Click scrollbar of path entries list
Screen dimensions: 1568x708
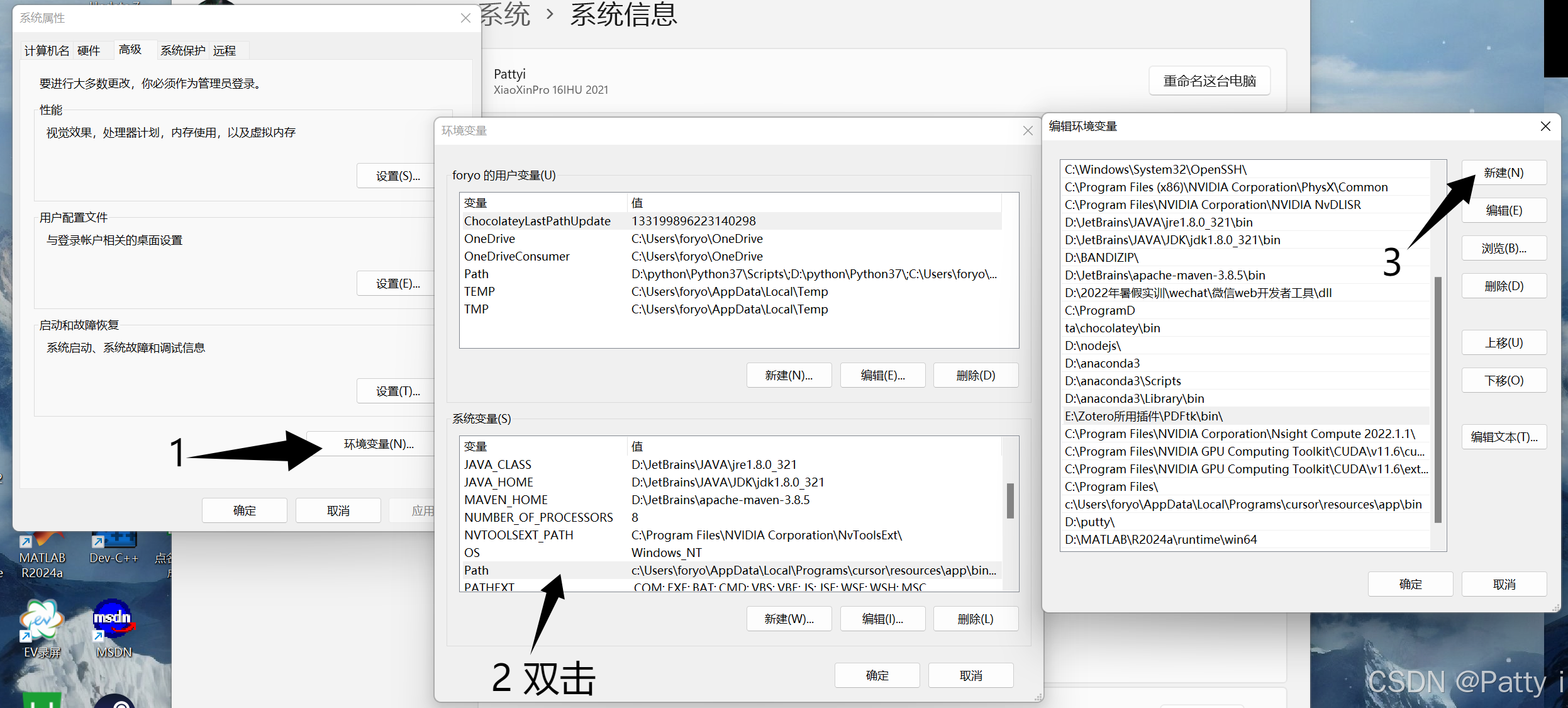(1438, 399)
